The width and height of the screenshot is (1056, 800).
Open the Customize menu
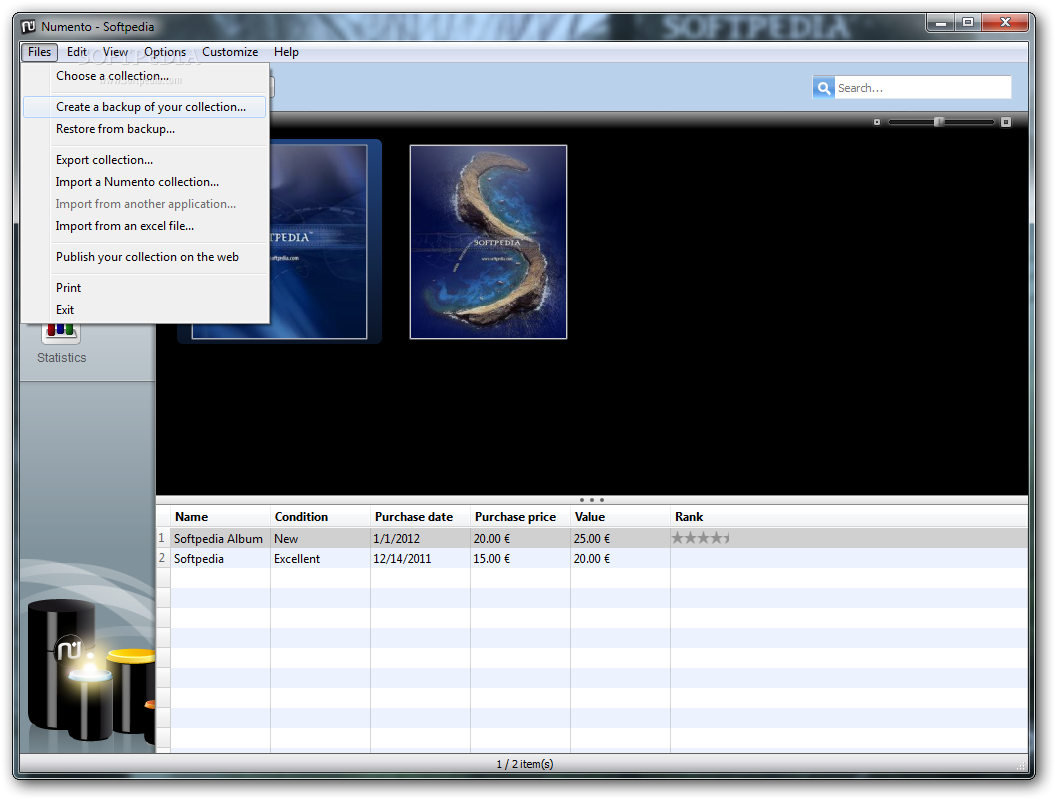point(230,52)
